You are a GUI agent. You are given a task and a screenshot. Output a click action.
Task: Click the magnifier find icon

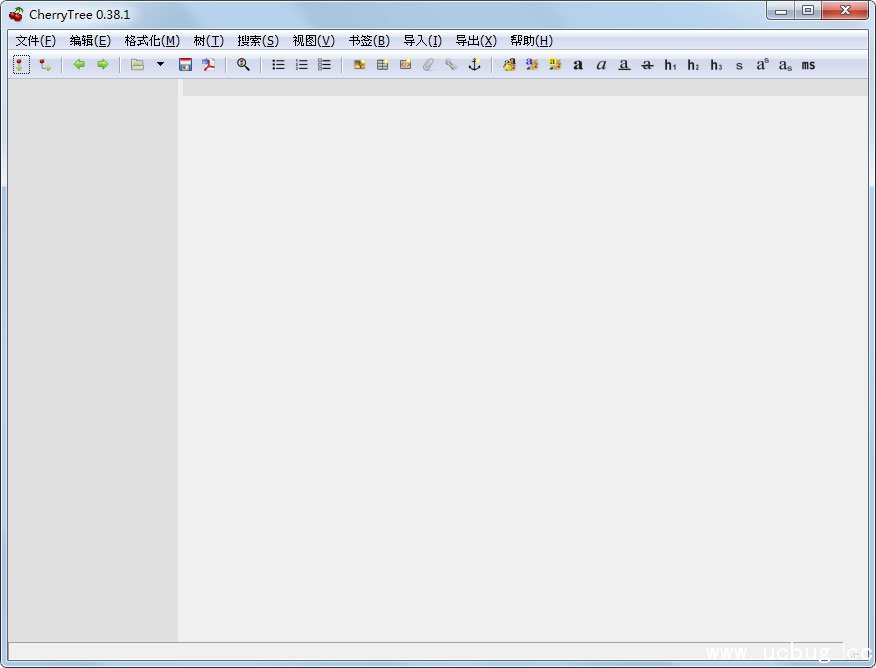(x=243, y=65)
